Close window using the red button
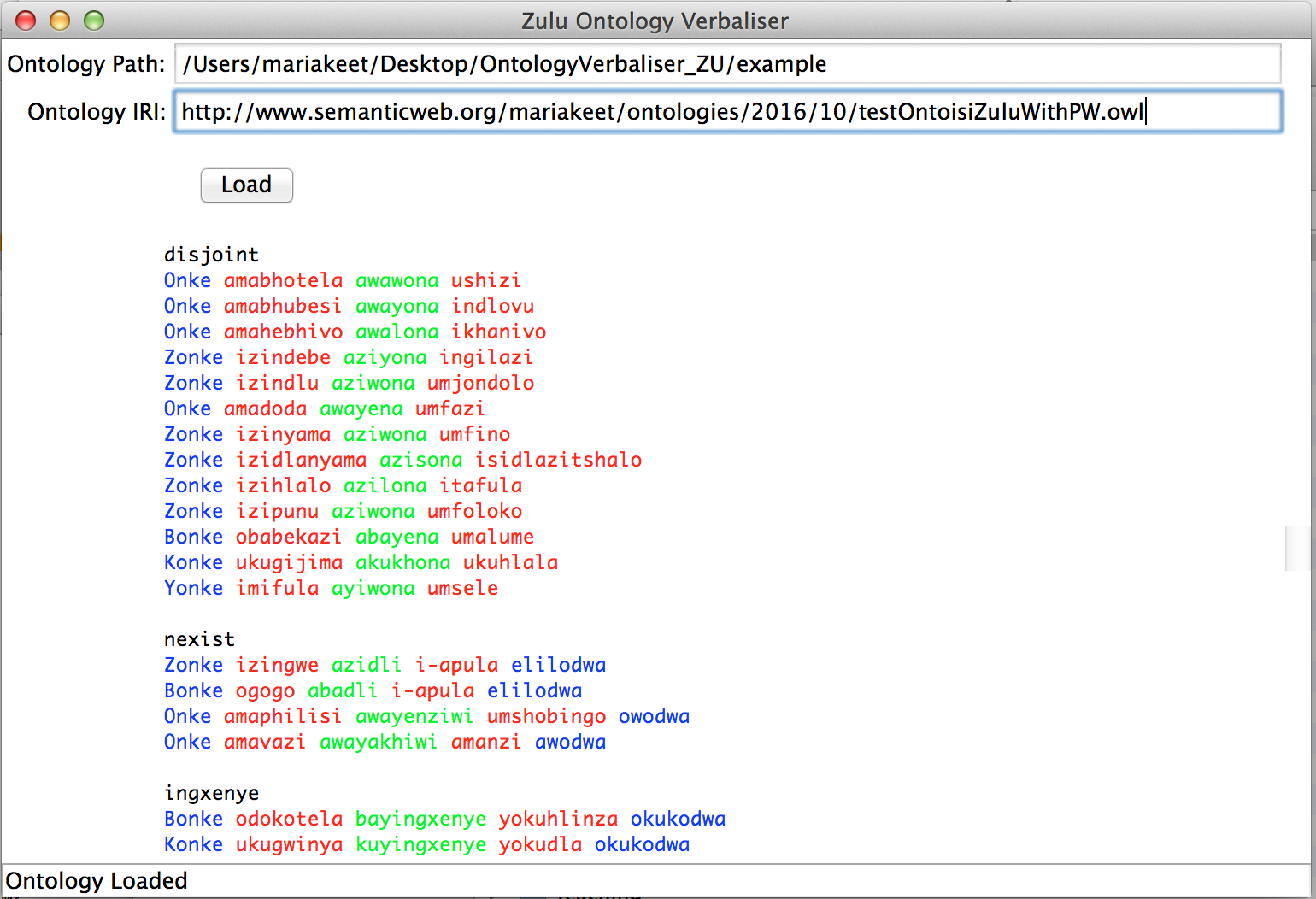Screen dimensions: 1316x899 pos(26,21)
